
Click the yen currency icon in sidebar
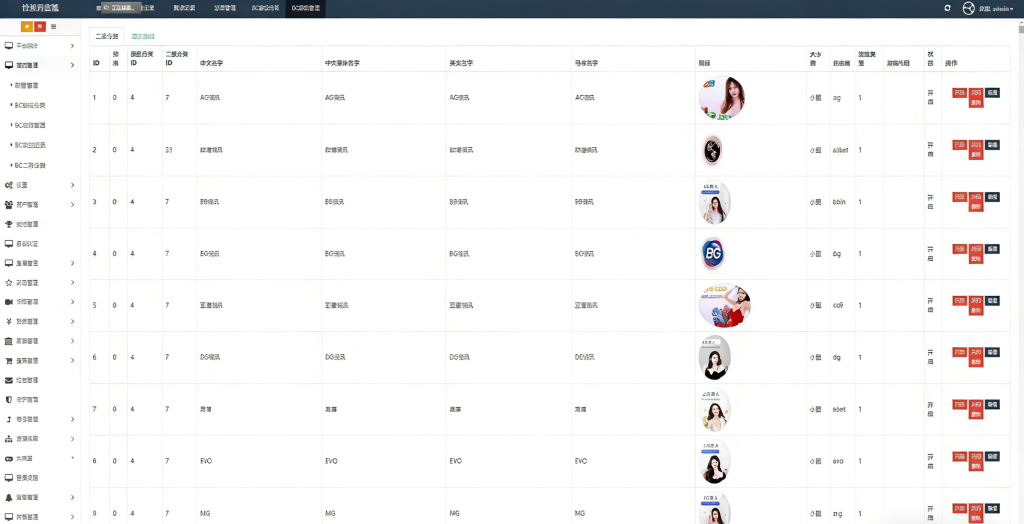(9, 321)
